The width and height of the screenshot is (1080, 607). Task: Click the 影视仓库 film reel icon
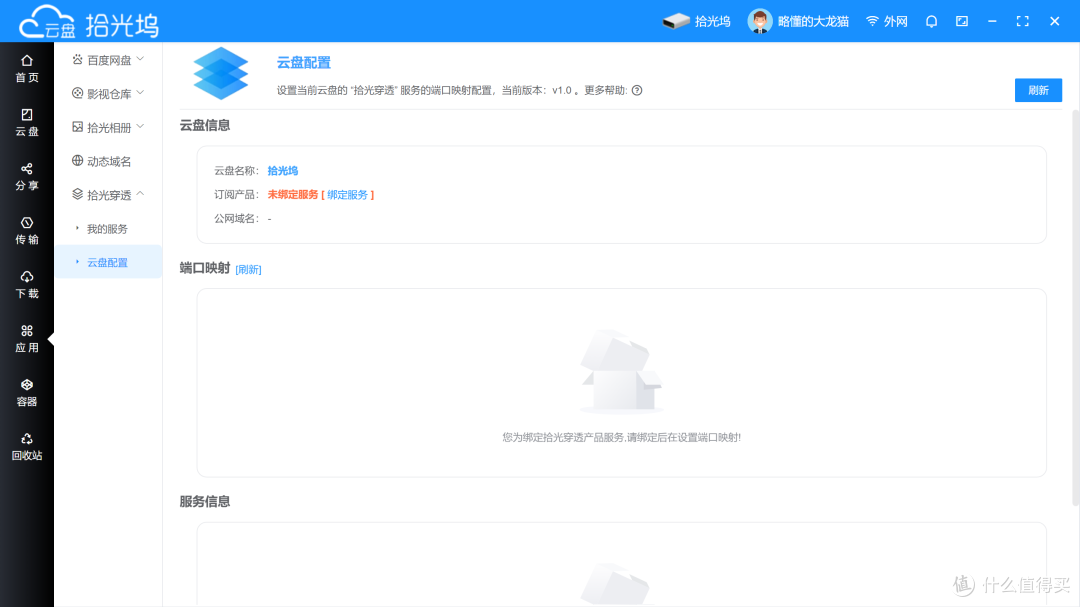pyautogui.click(x=77, y=93)
